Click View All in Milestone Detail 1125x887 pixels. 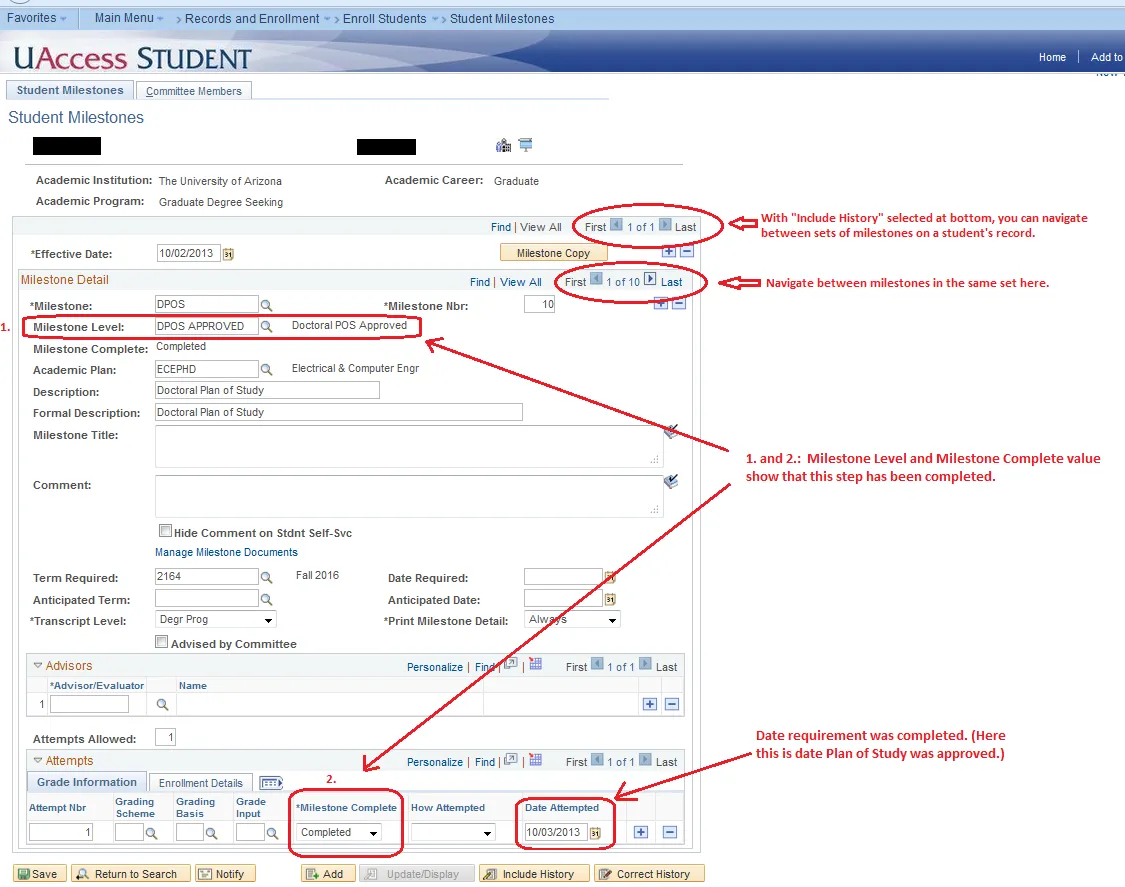pos(521,282)
